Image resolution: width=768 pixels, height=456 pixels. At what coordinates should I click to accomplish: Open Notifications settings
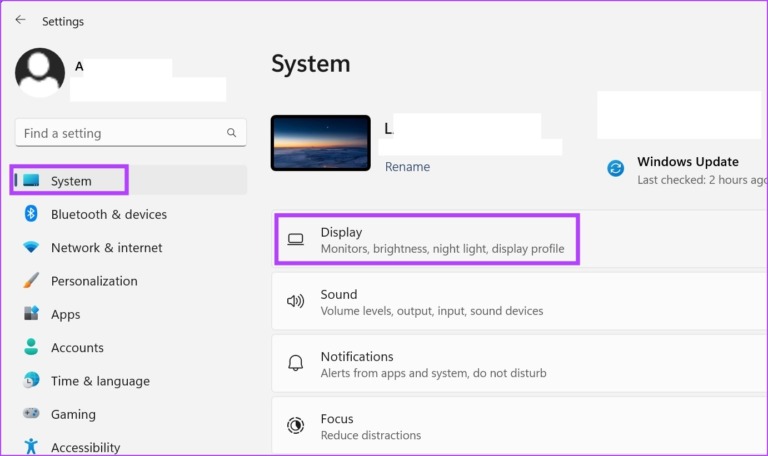click(357, 357)
